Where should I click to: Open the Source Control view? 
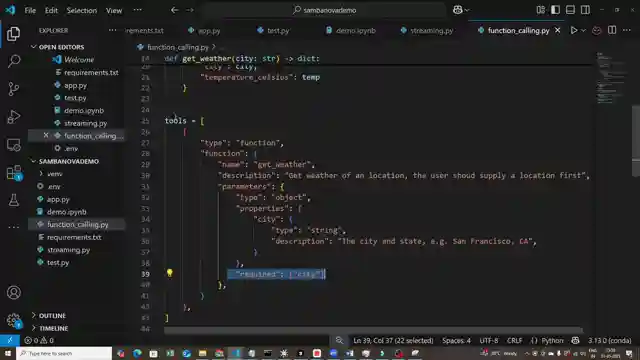[13, 89]
